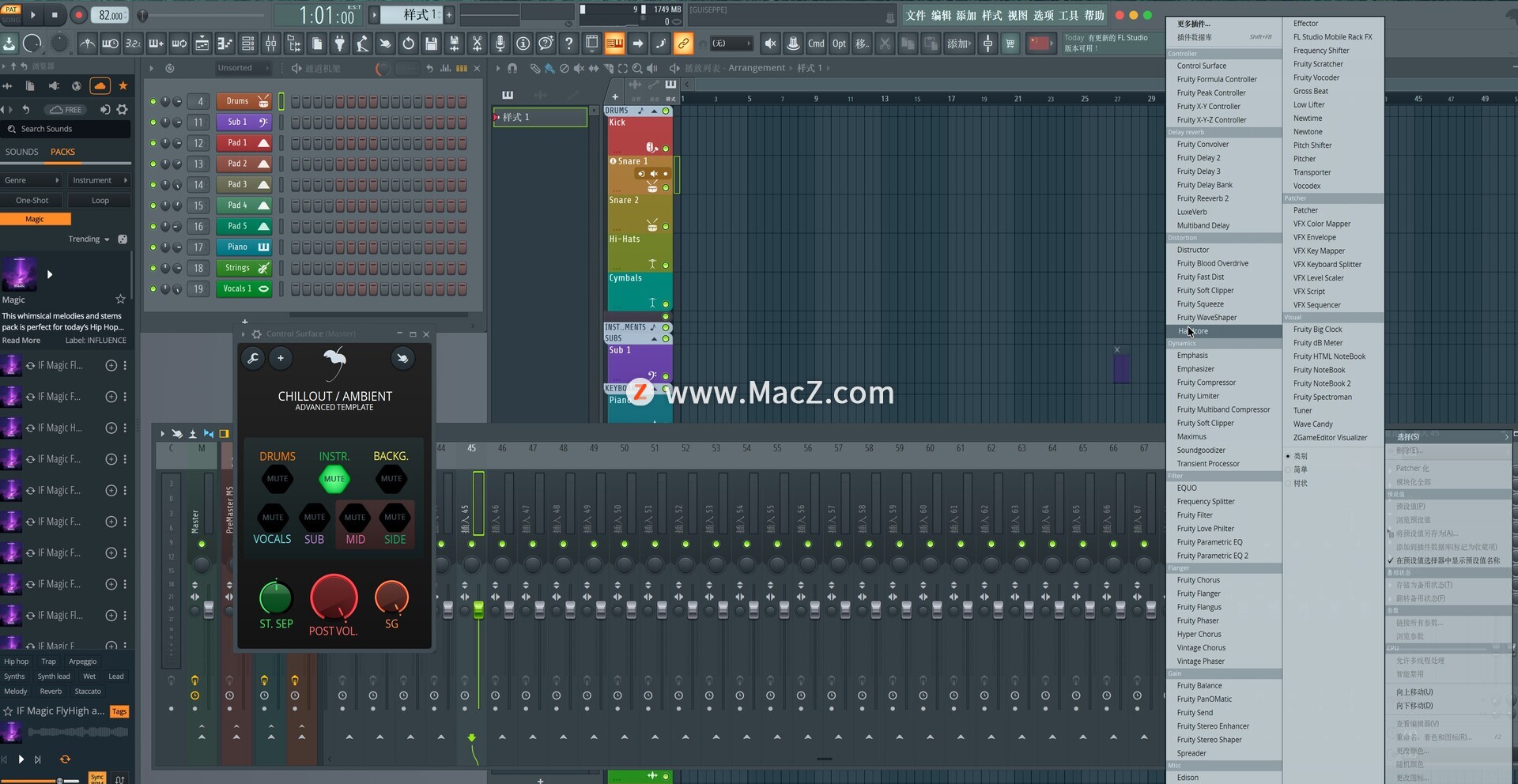Open the Unsorted channel filter dropdown
1518x784 pixels.
pos(244,68)
